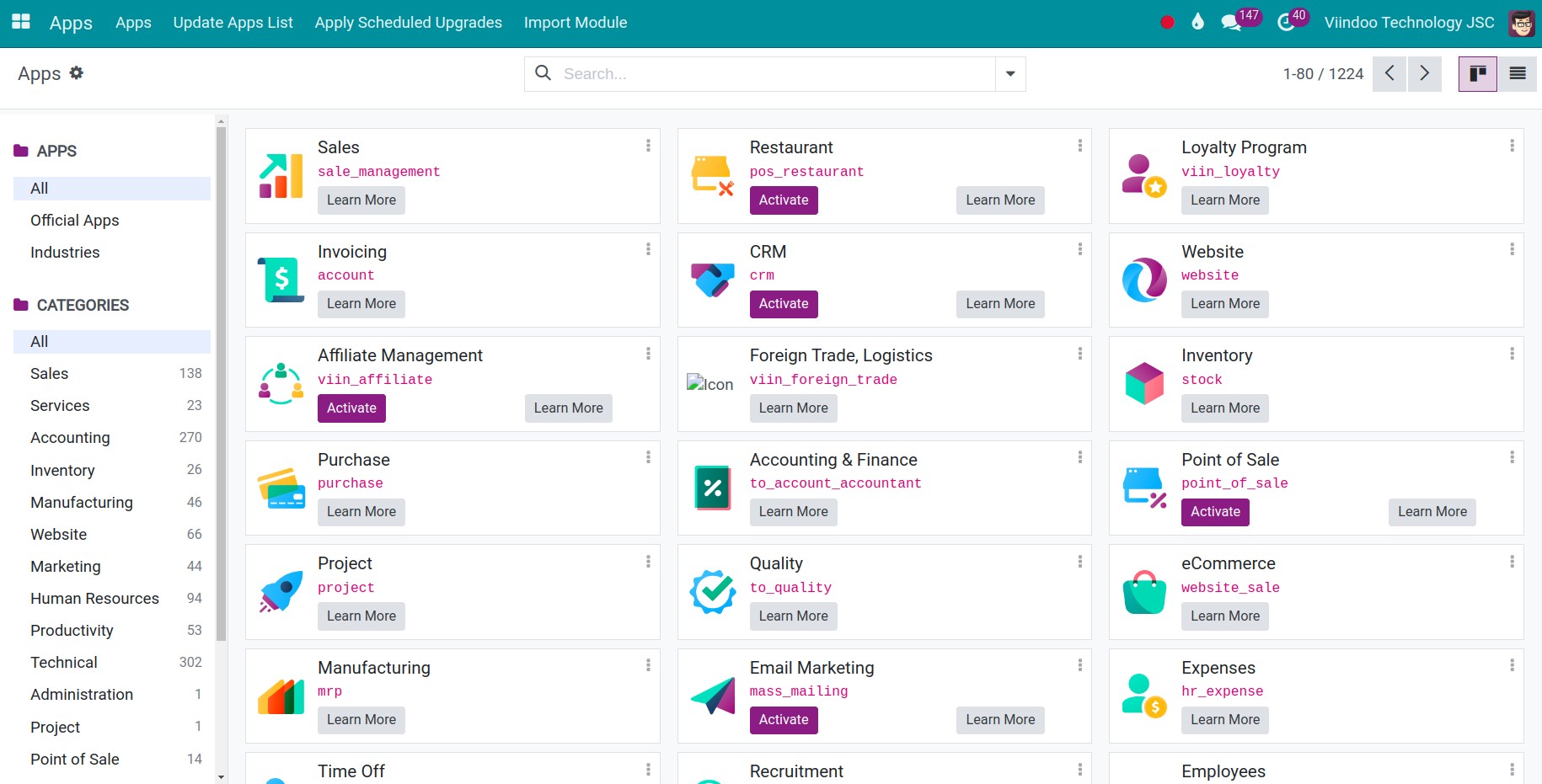The width and height of the screenshot is (1542, 784).
Task: Switch to list view
Action: [1518, 74]
